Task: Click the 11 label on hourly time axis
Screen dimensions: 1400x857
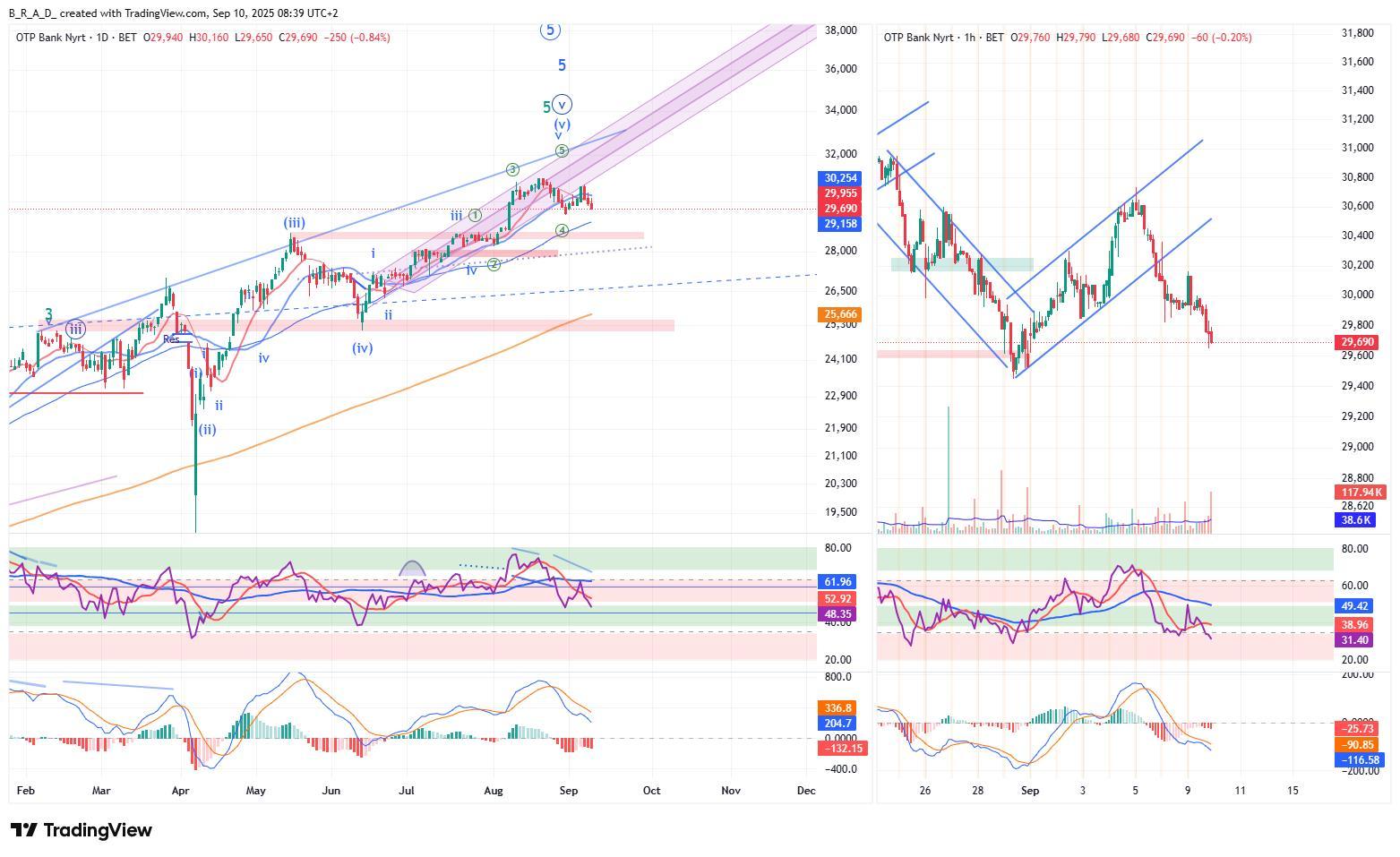Action: click(x=1240, y=791)
